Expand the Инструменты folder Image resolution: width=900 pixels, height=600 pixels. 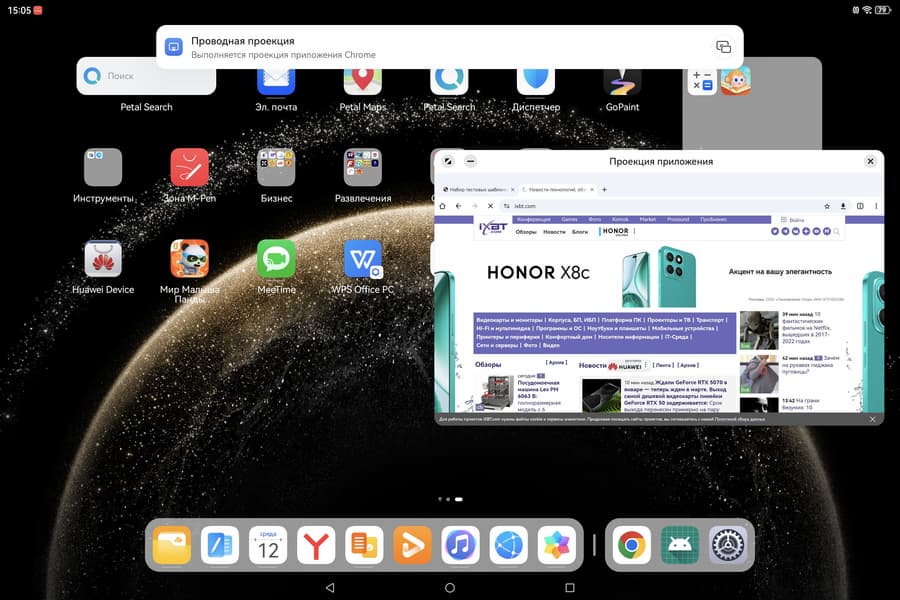click(103, 168)
